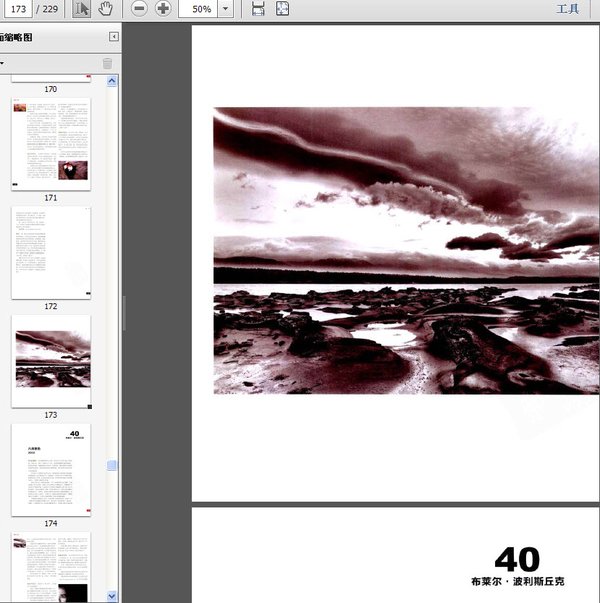Click the zoom out minus button
600x603 pixels.
pyautogui.click(x=139, y=9)
